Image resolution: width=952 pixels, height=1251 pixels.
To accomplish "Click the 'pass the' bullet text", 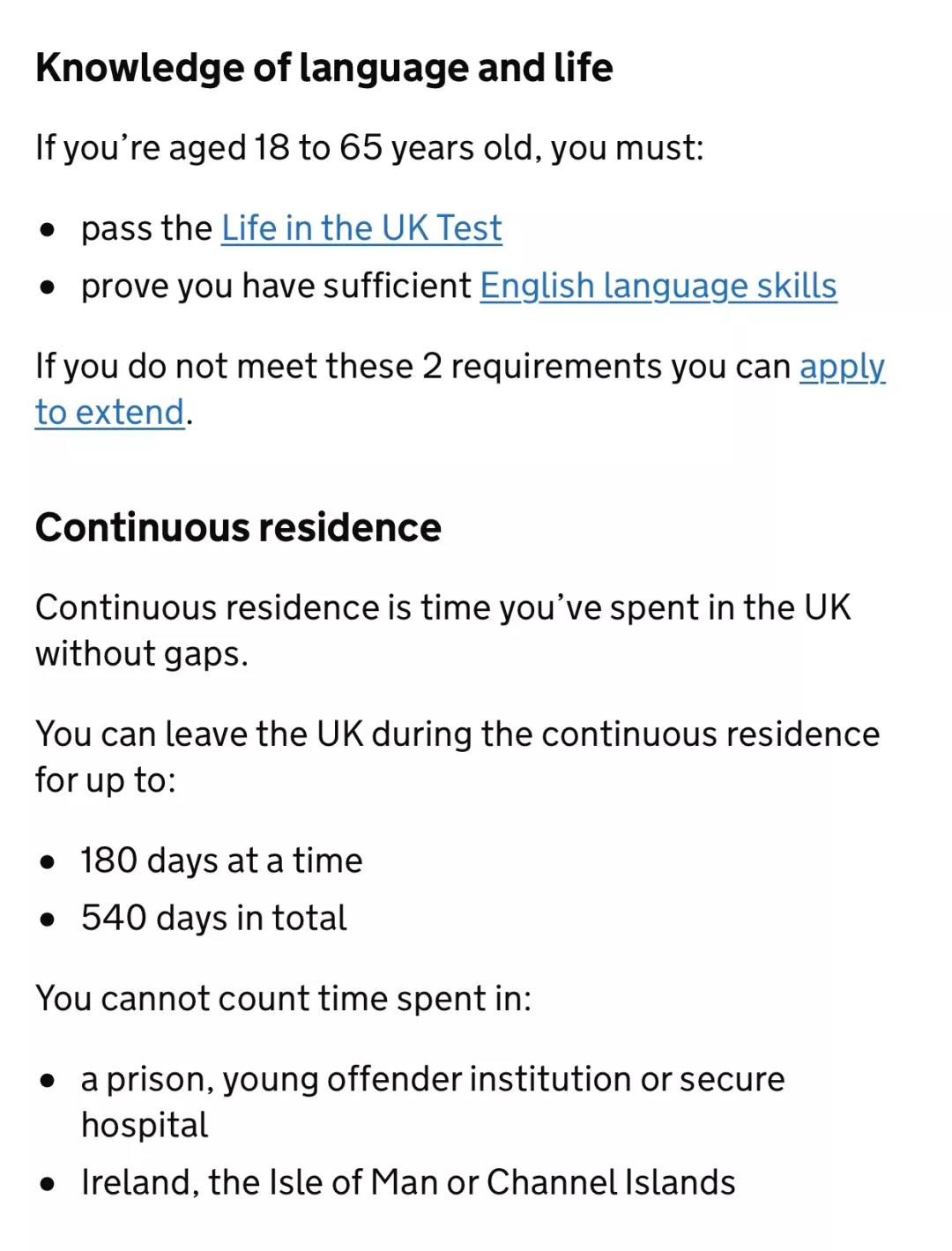I will coord(146,228).
